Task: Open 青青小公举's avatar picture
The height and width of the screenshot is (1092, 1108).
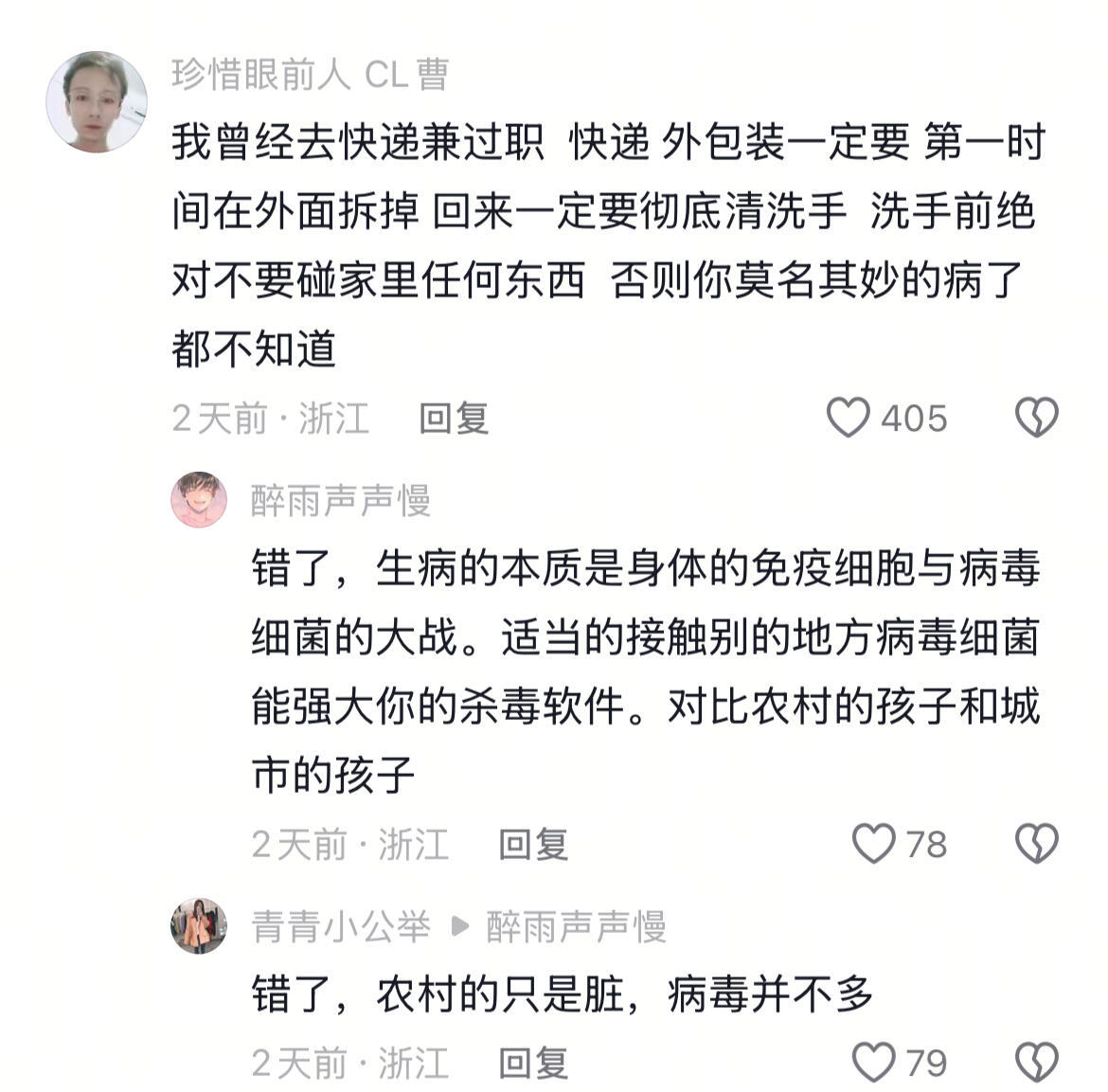Action: [x=199, y=926]
